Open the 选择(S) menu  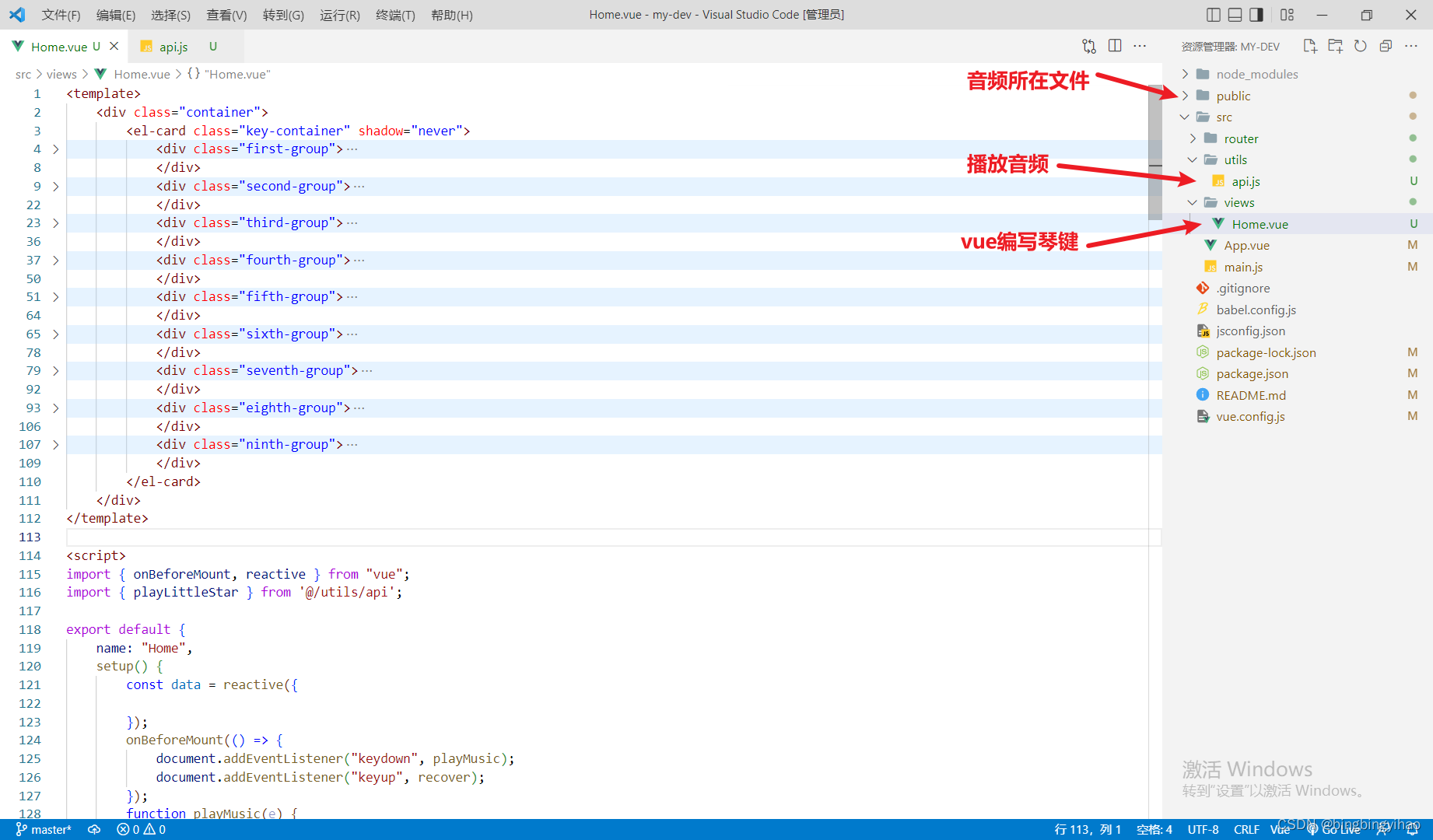(170, 15)
